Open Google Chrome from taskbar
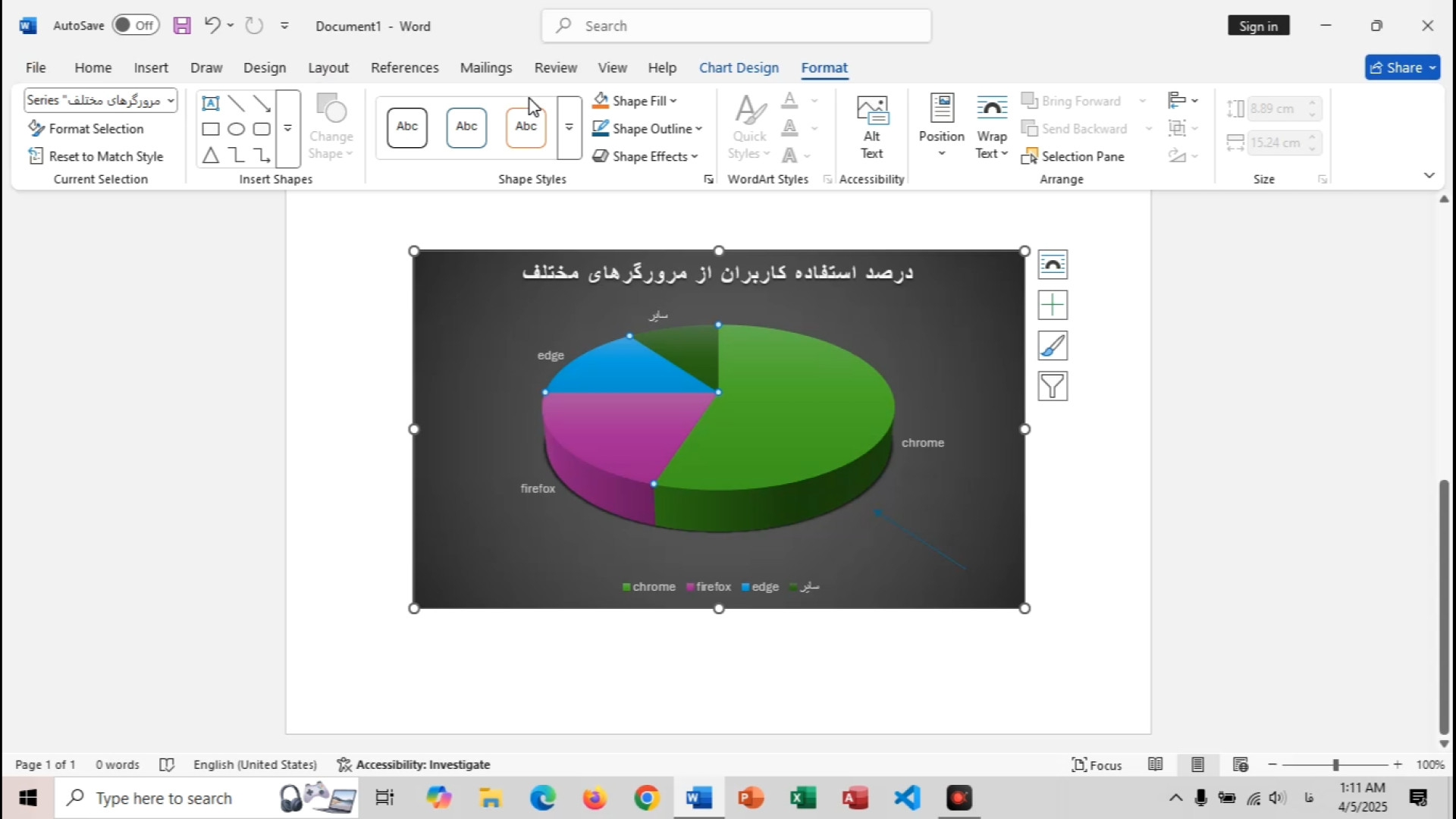 coord(647,798)
